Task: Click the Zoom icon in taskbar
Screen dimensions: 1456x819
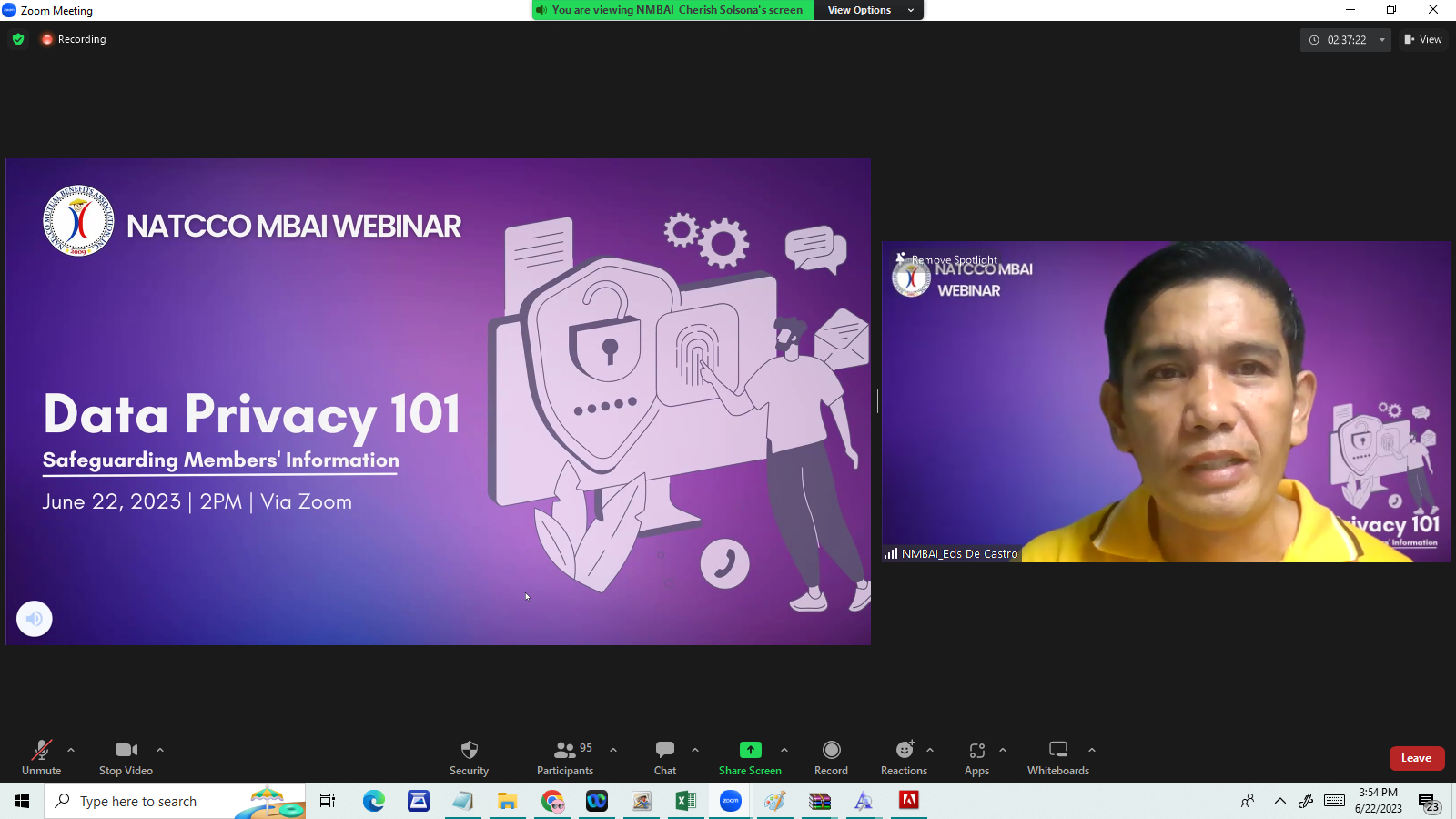Action: click(x=731, y=801)
